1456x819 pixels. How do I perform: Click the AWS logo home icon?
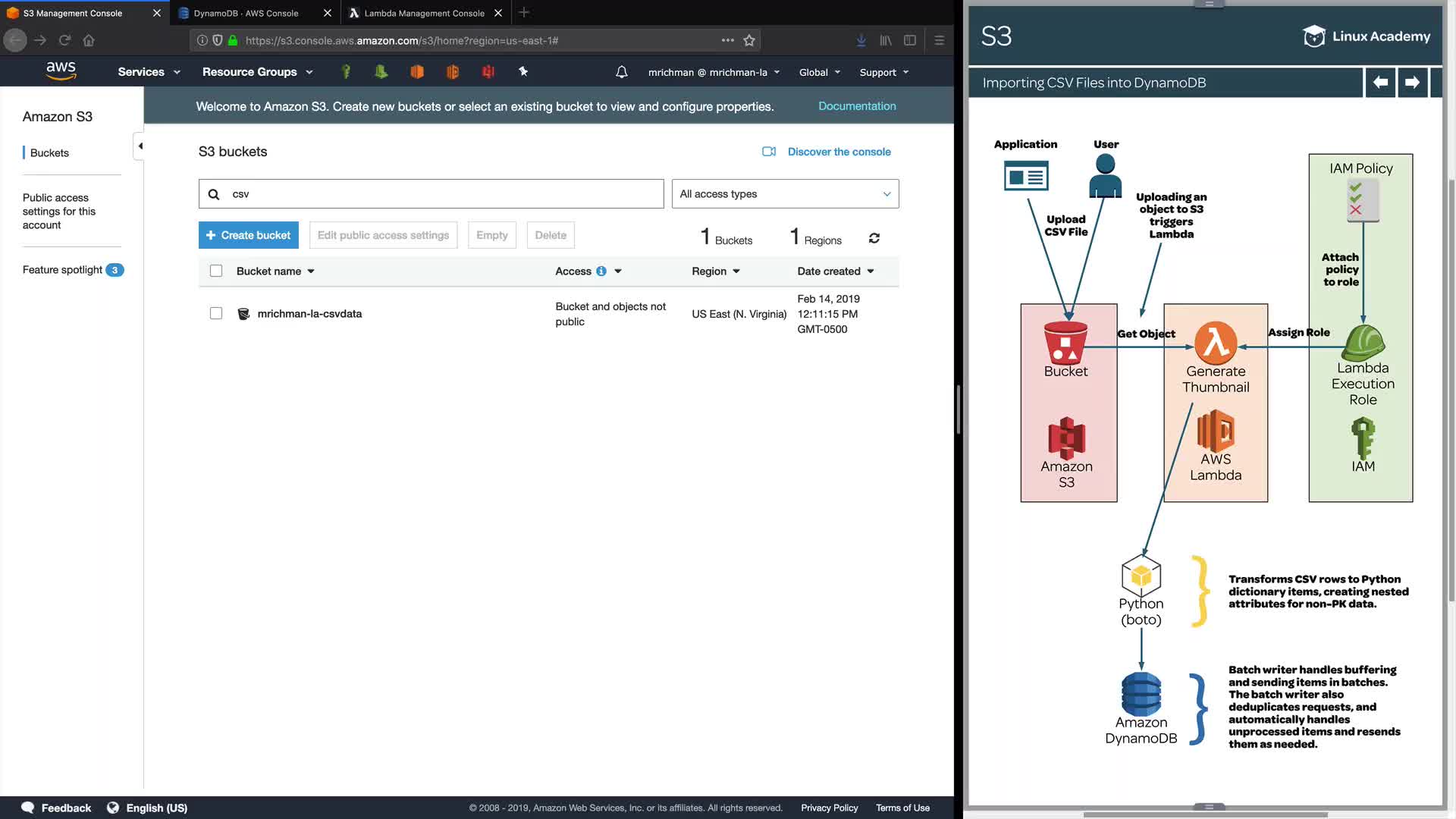[61, 71]
